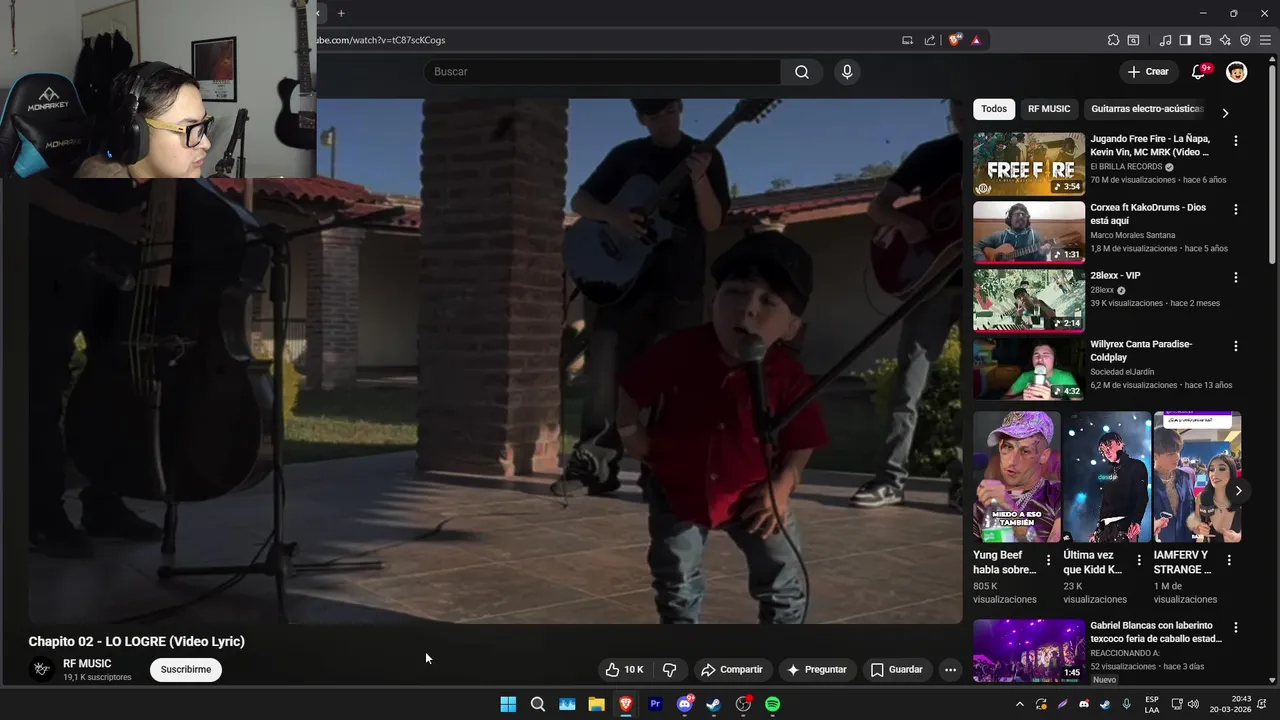Focus the Buscar search field
This screenshot has width=1280, height=720.
[602, 72]
